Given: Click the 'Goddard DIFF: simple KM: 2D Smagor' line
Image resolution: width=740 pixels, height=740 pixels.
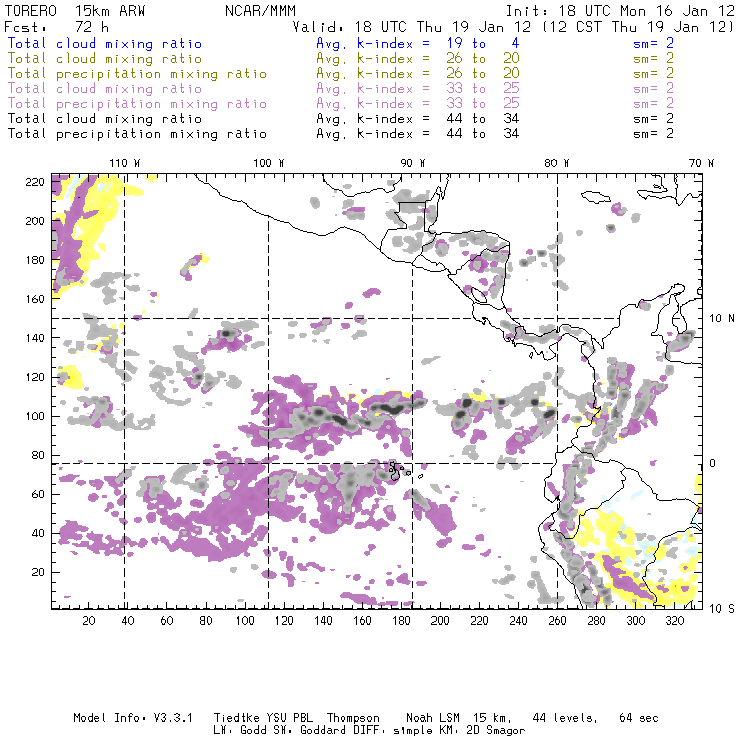Looking at the screenshot, I should [x=412, y=731].
